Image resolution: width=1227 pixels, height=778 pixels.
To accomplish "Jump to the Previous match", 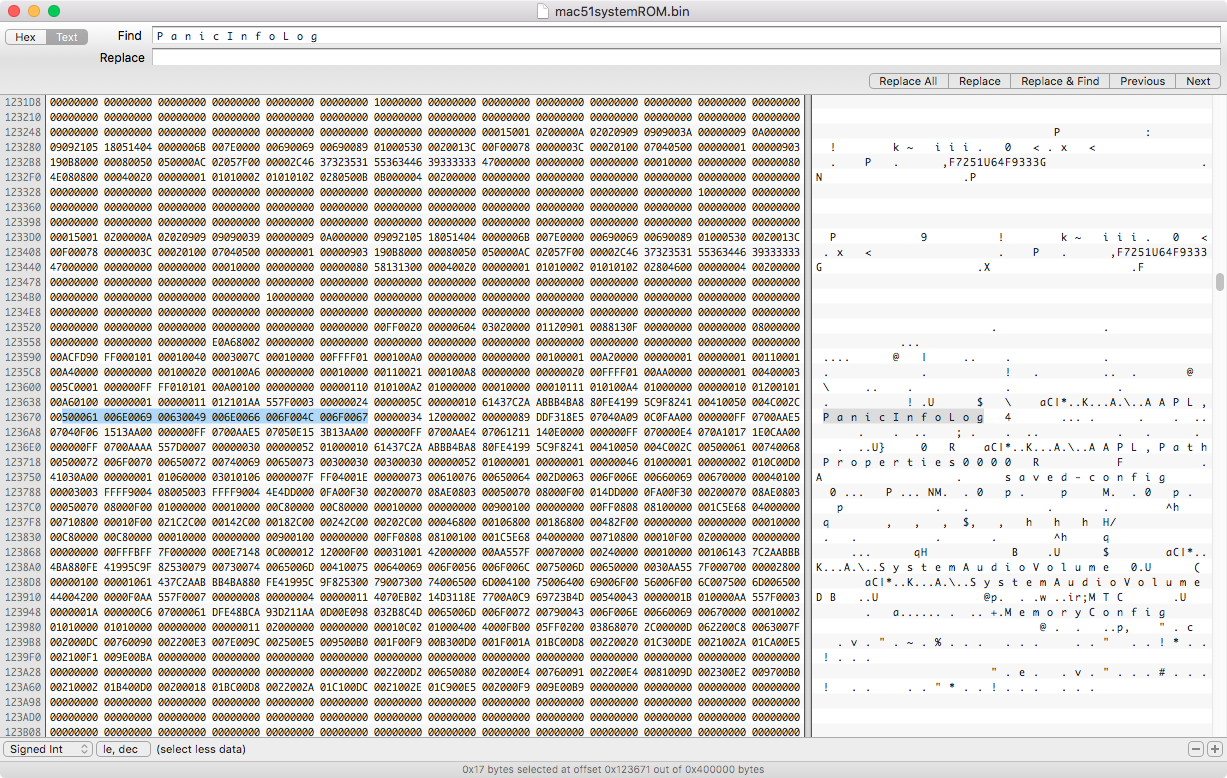I will [1142, 81].
